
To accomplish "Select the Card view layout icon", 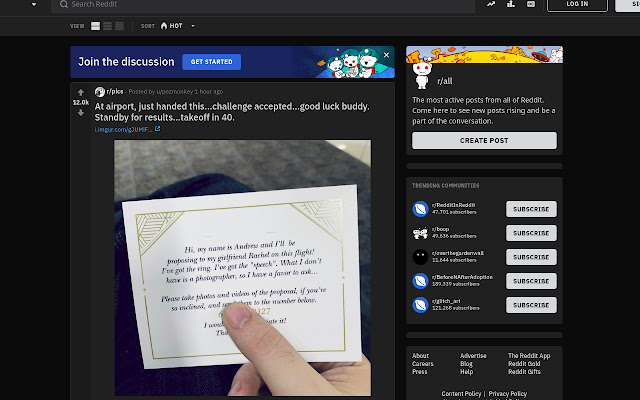I will click(96, 26).
